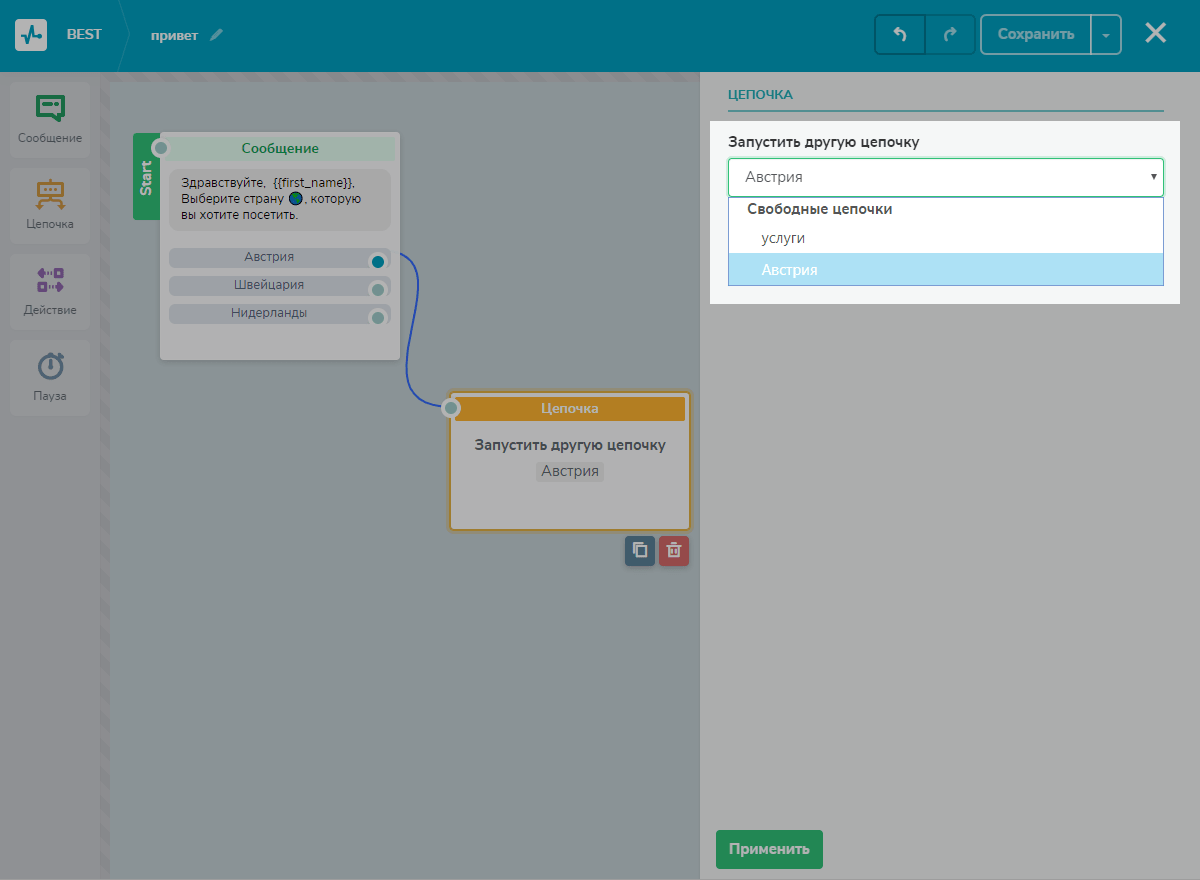Click the BEST breadcrumb

pyautogui.click(x=84, y=34)
